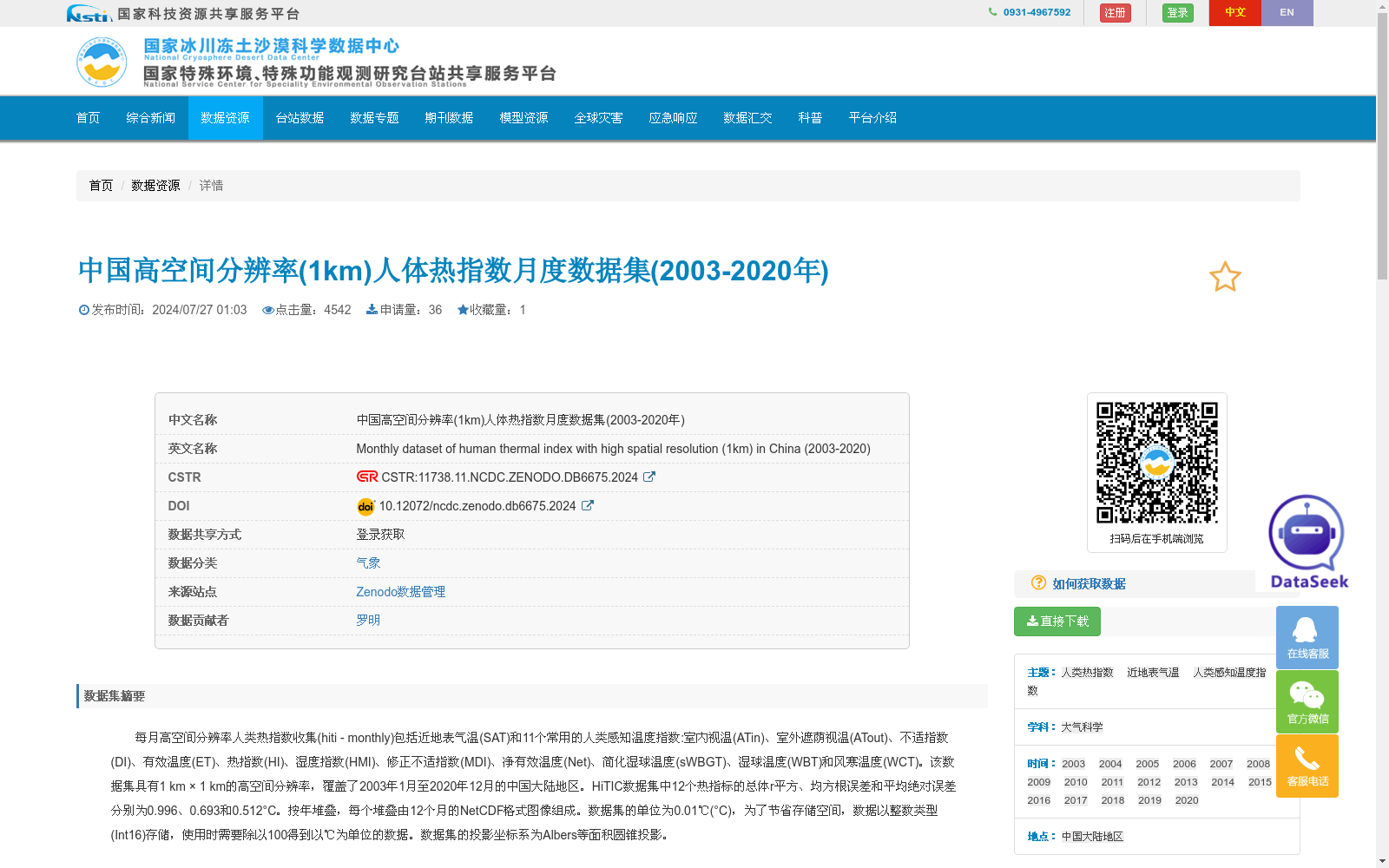Viewport: 1389px width, 868px height.
Task: Click the data center round logo
Action: (102, 62)
